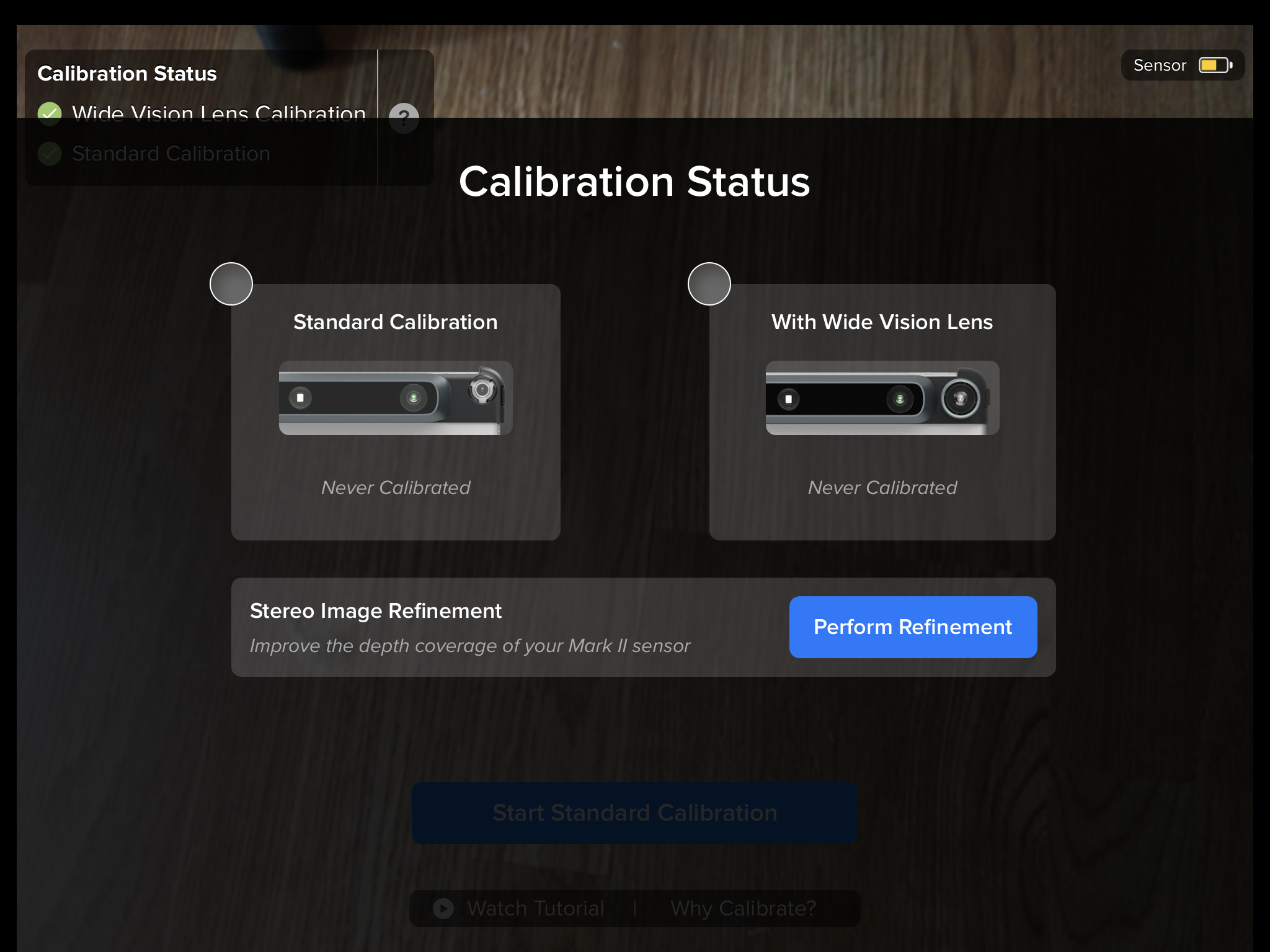1270x952 pixels.
Task: Click the Sensor battery indicator icon
Action: click(1215, 66)
